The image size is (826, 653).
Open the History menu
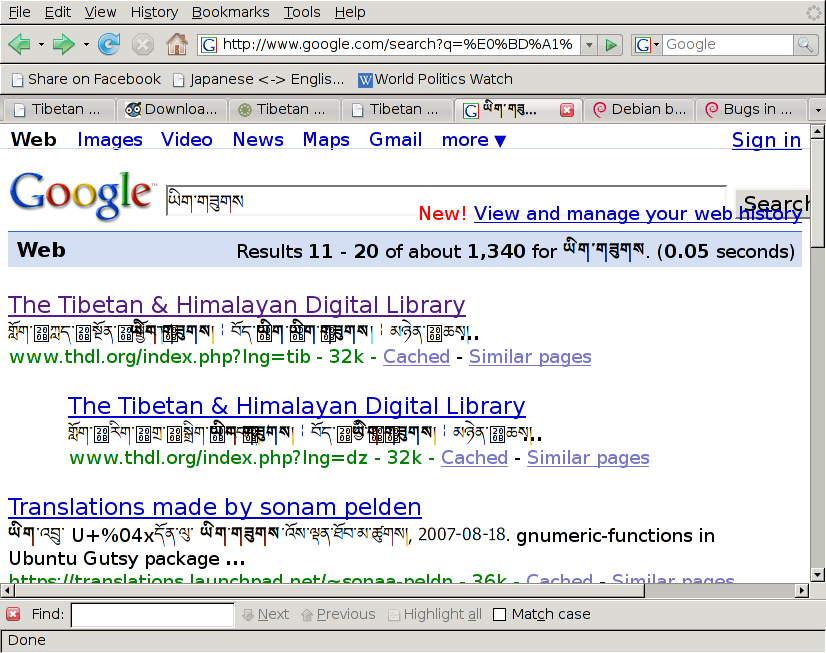coord(154,12)
